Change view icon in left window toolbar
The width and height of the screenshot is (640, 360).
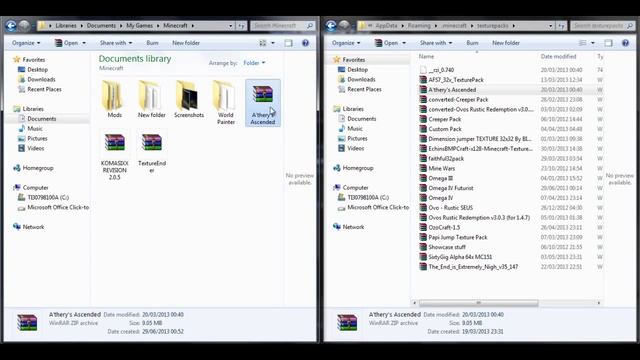pos(263,43)
